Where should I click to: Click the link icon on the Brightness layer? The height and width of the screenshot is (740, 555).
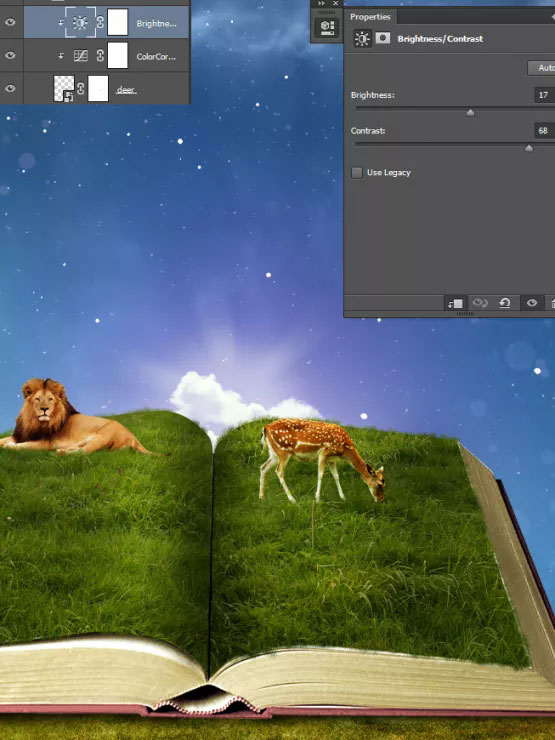click(100, 22)
